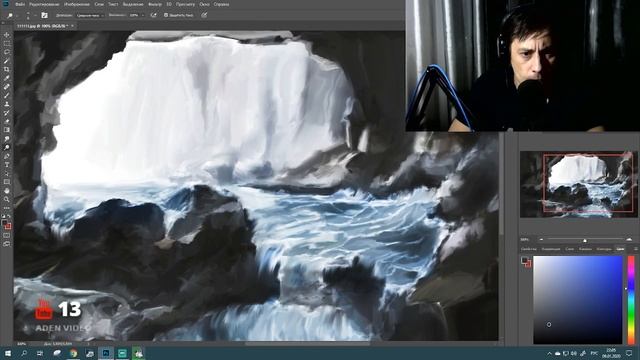Open the brush settings panel icon
Screen dimensions: 640x360
click(x=44, y=15)
